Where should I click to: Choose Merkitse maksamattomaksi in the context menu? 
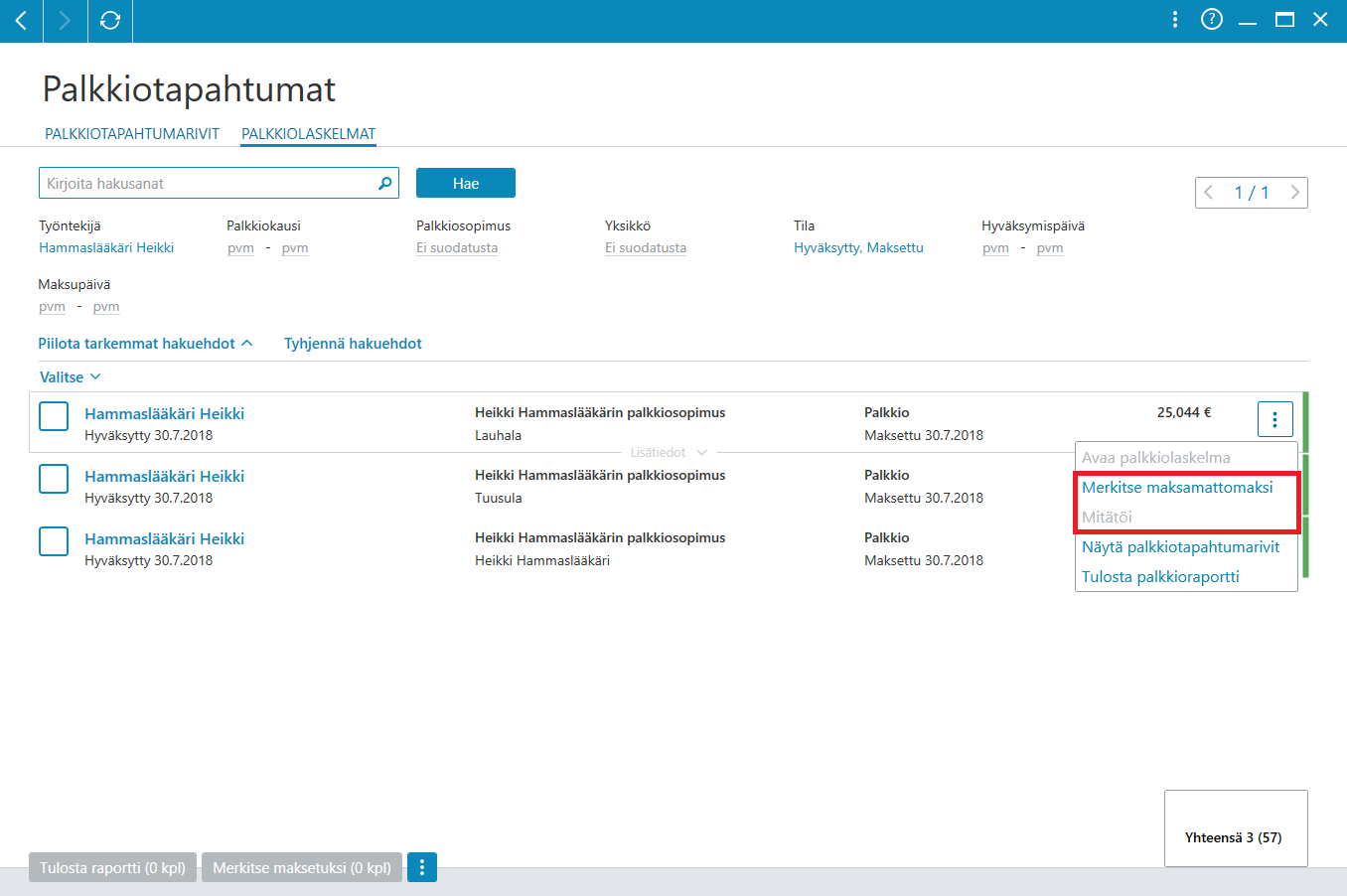point(1177,487)
